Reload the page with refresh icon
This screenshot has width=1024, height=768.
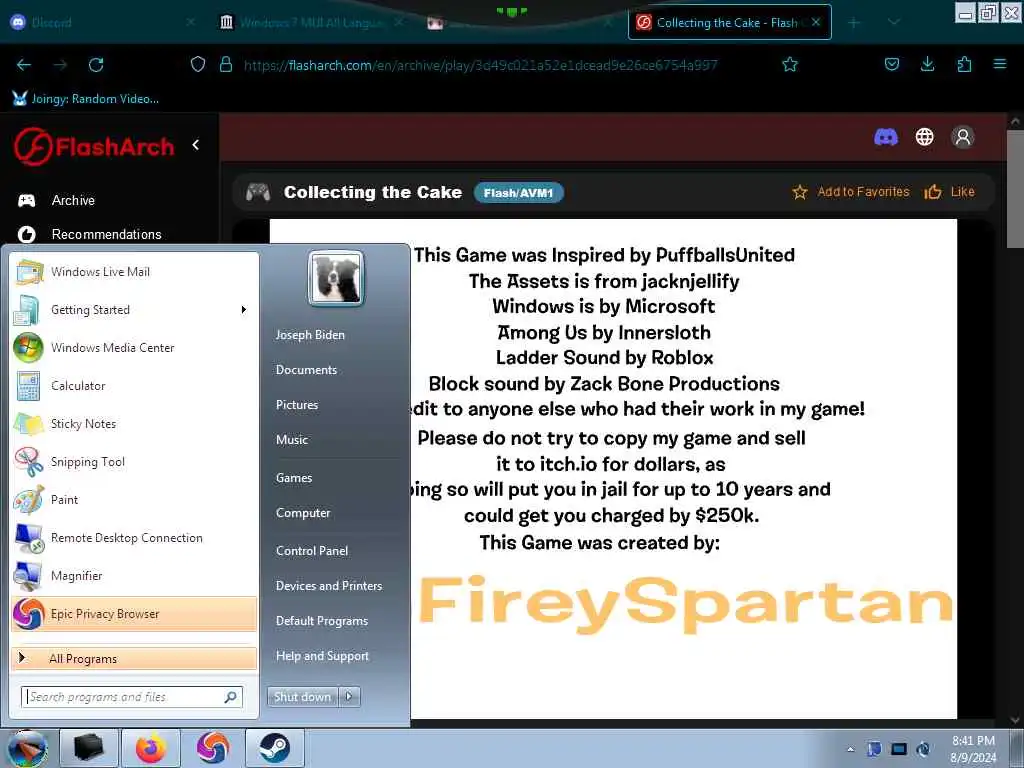tap(96, 65)
